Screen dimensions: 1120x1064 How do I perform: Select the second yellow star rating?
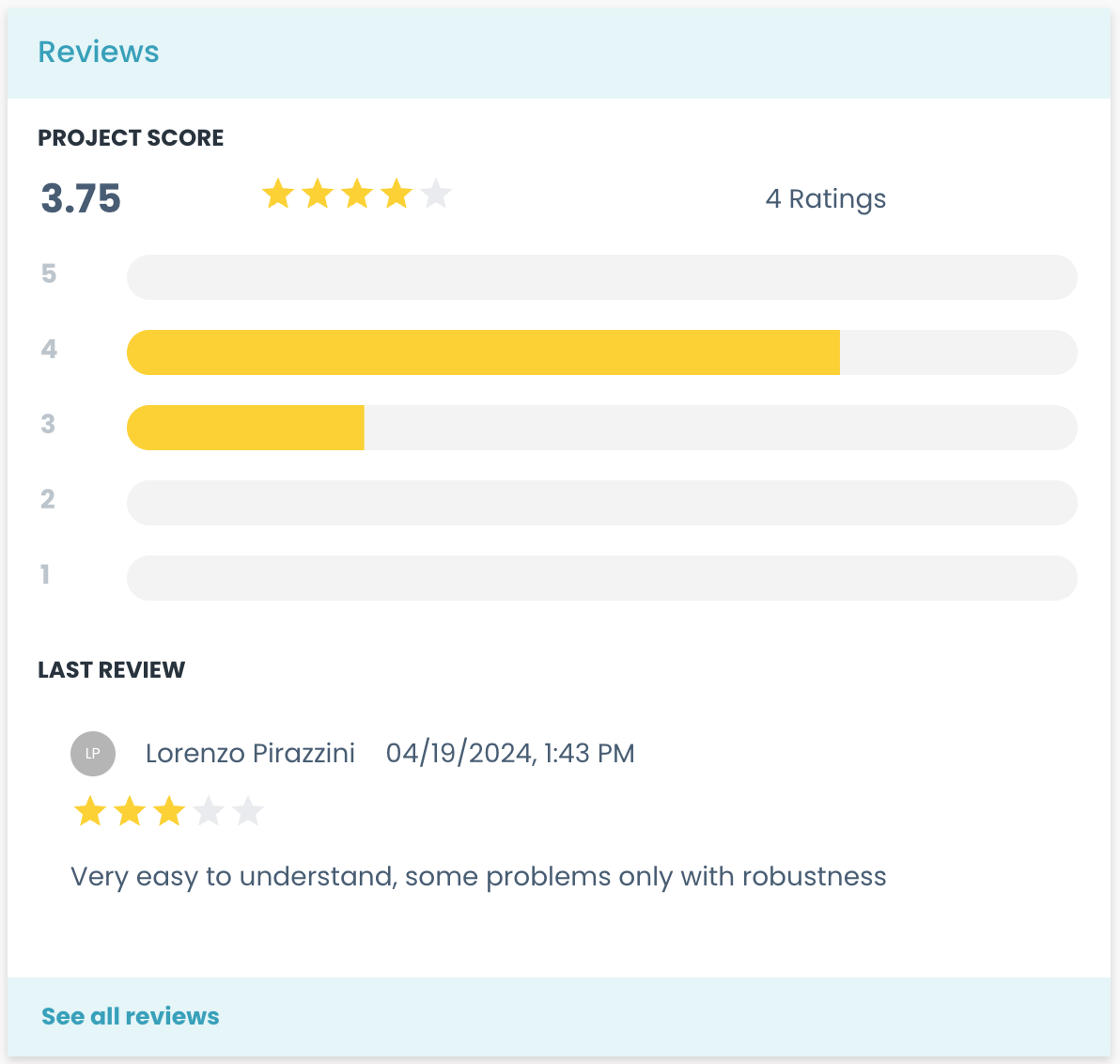(x=319, y=194)
